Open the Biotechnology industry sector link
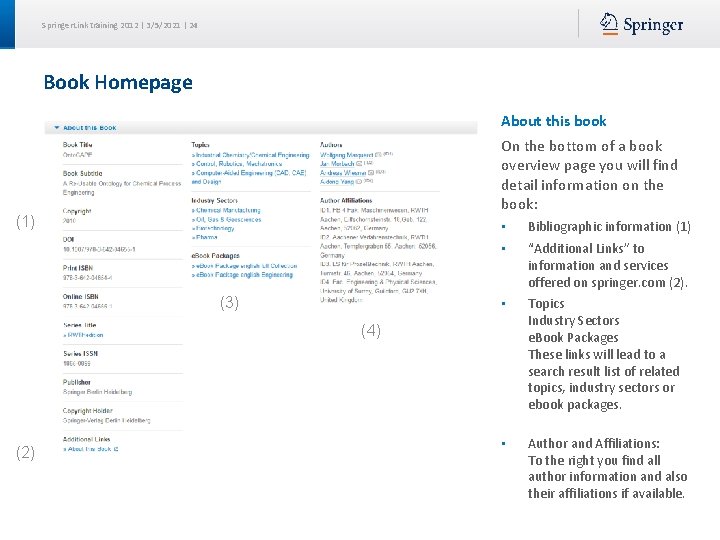This screenshot has height=540, width=720. pos(213,228)
